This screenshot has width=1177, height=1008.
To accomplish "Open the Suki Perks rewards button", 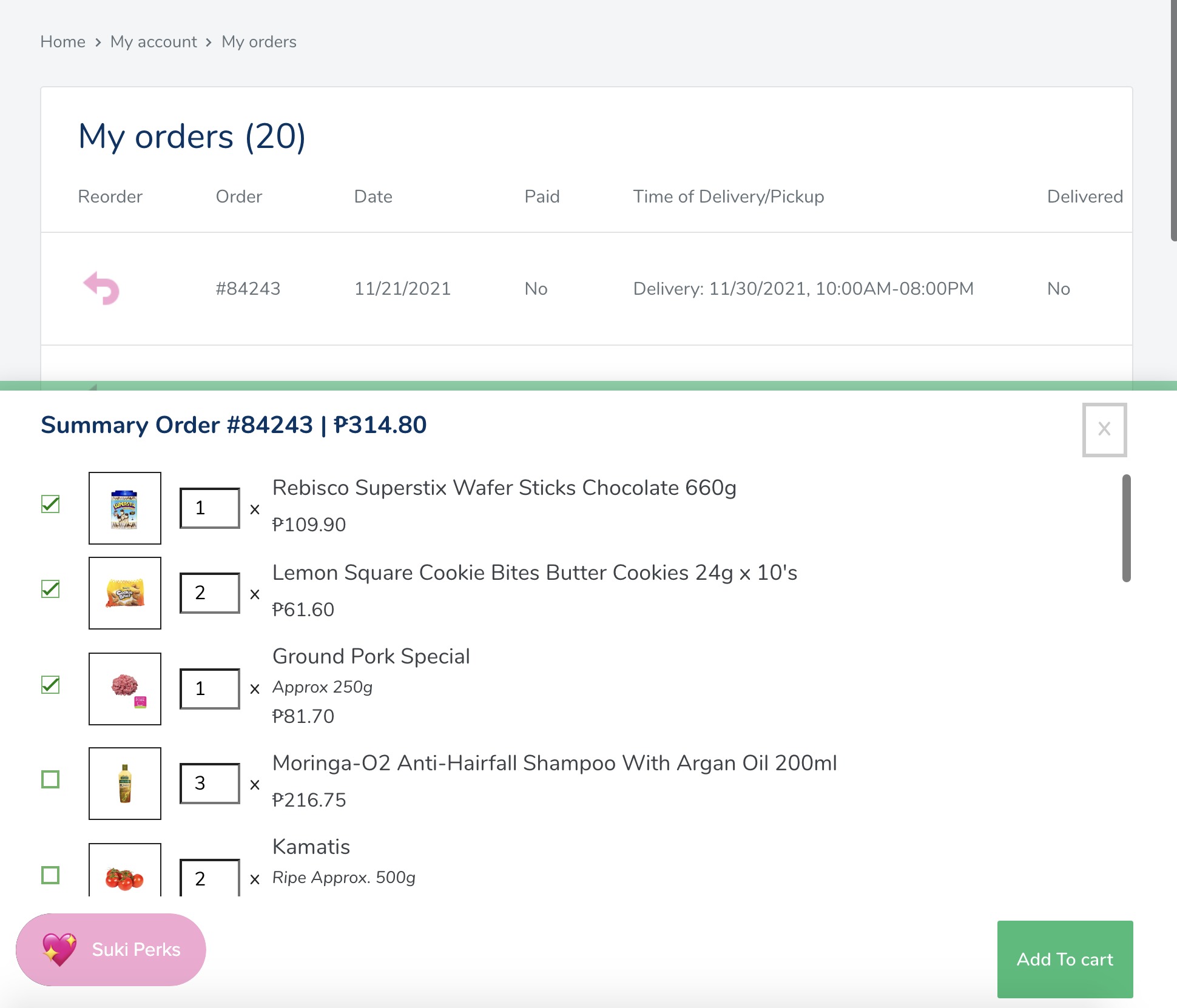I will (111, 949).
